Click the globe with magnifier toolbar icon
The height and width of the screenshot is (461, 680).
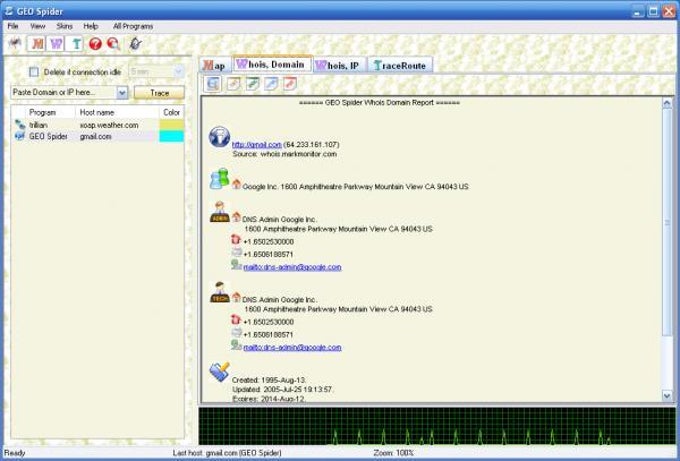pyautogui.click(x=113, y=44)
